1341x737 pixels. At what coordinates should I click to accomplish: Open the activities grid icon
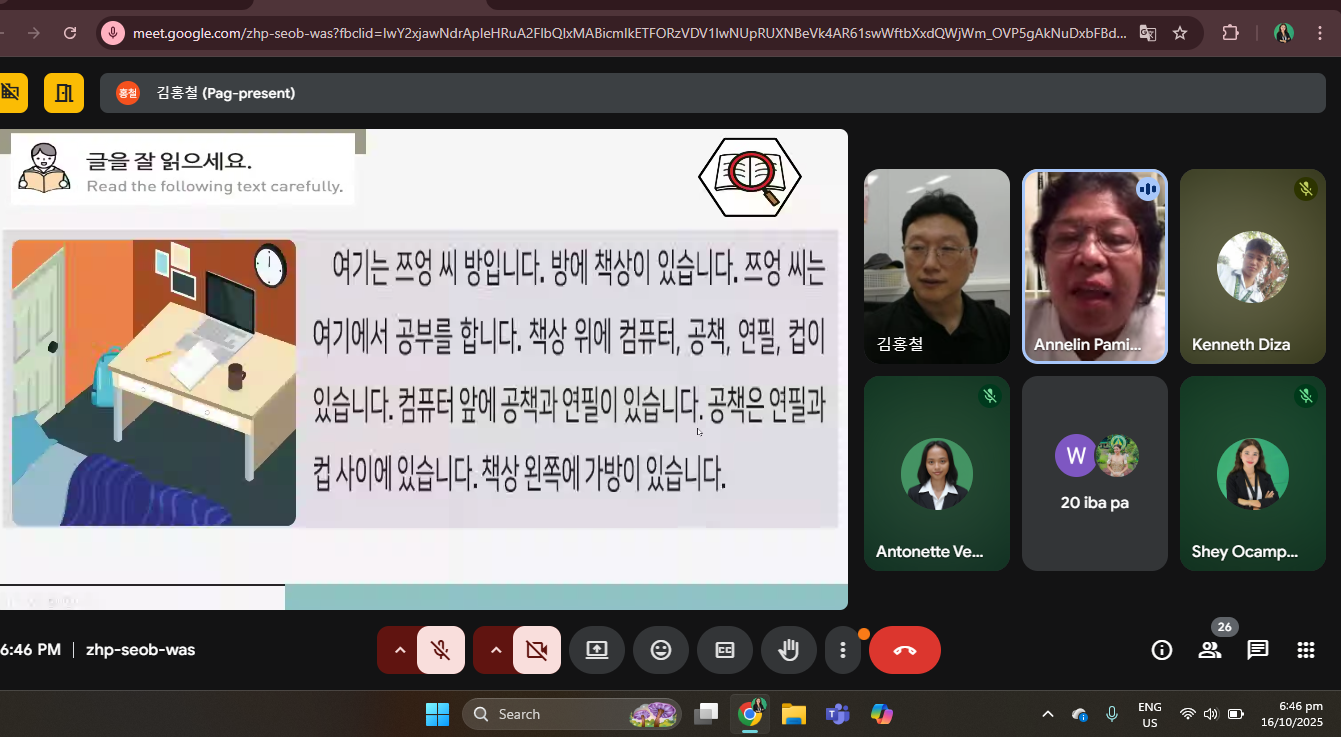1305,650
